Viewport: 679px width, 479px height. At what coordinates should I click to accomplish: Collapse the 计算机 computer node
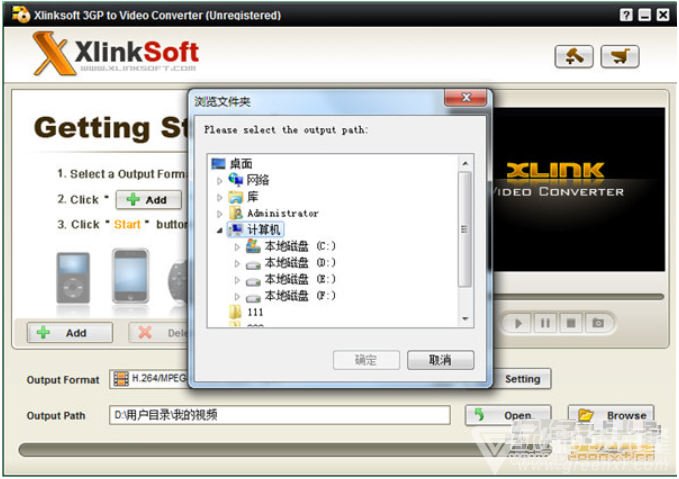tap(220, 230)
